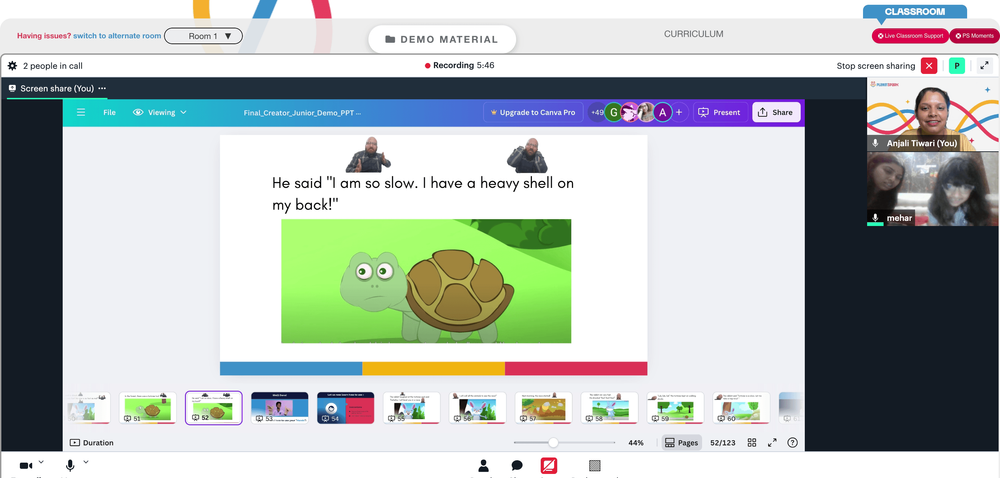Open the chat bubble icon
The width and height of the screenshot is (1000, 478).
click(517, 466)
